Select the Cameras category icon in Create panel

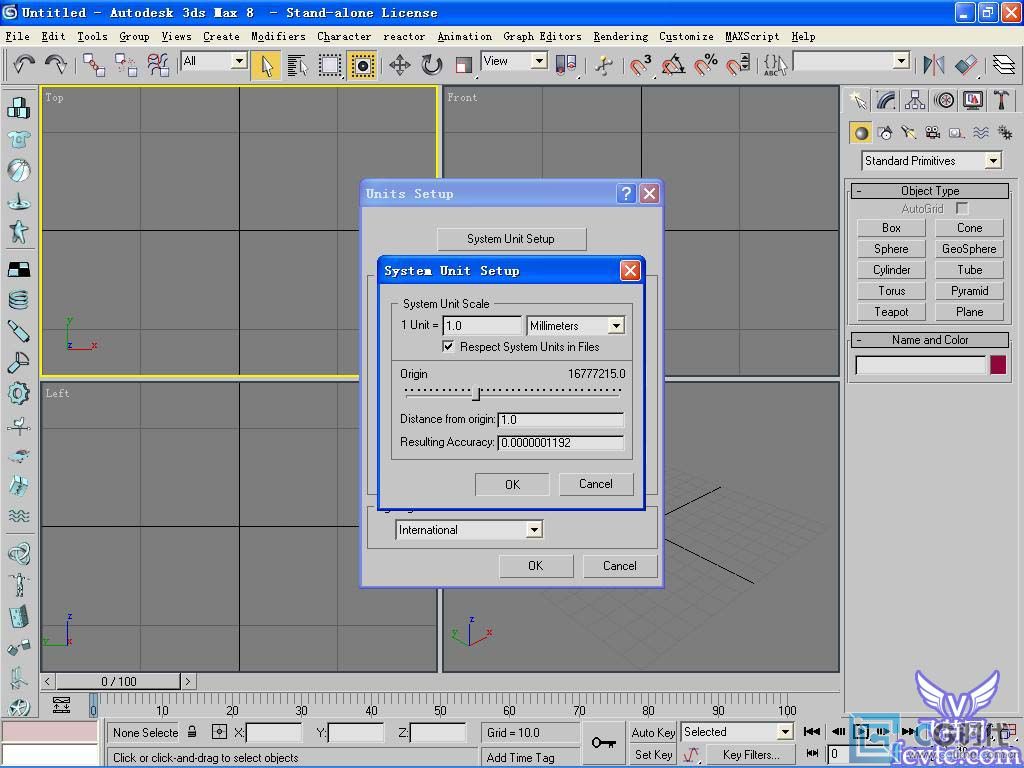[933, 133]
